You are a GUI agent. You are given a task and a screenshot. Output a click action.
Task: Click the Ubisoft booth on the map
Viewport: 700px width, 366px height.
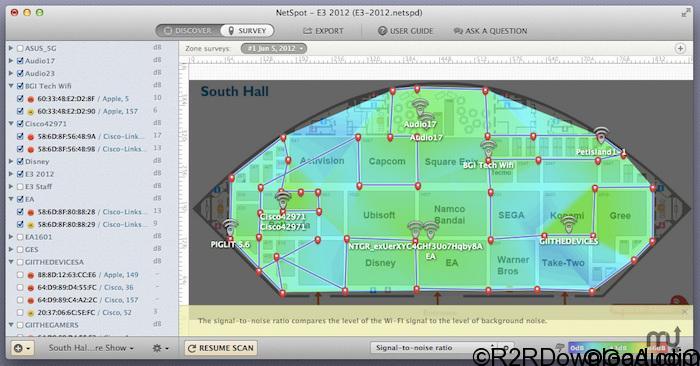tap(379, 215)
